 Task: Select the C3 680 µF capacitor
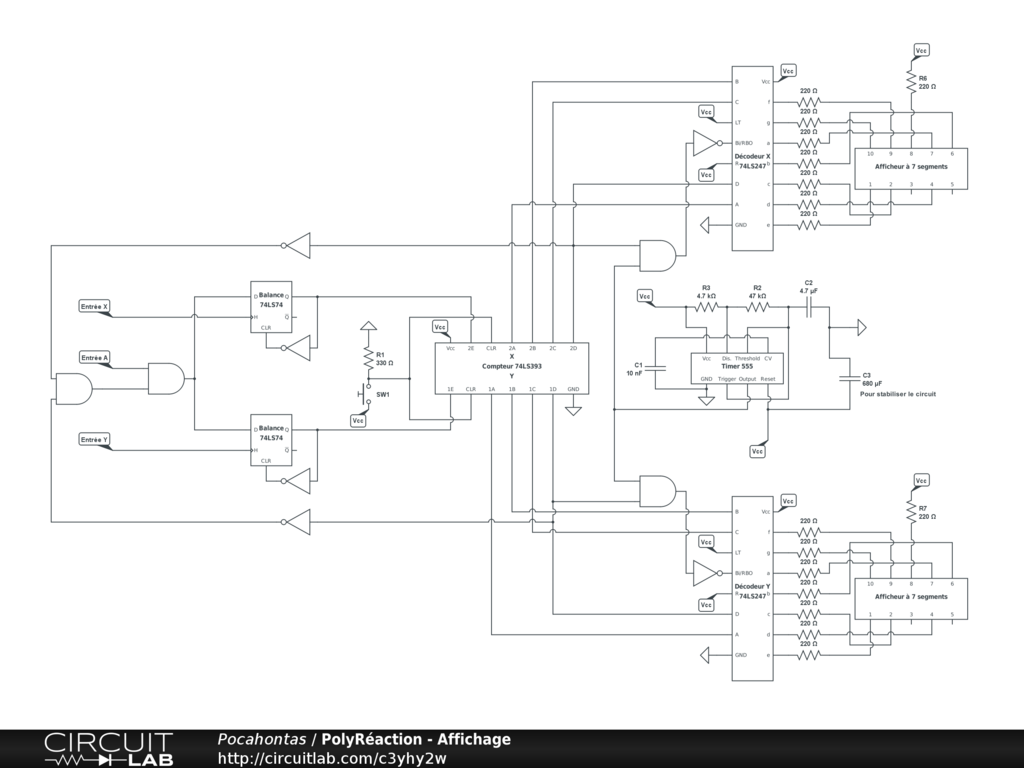(849, 378)
